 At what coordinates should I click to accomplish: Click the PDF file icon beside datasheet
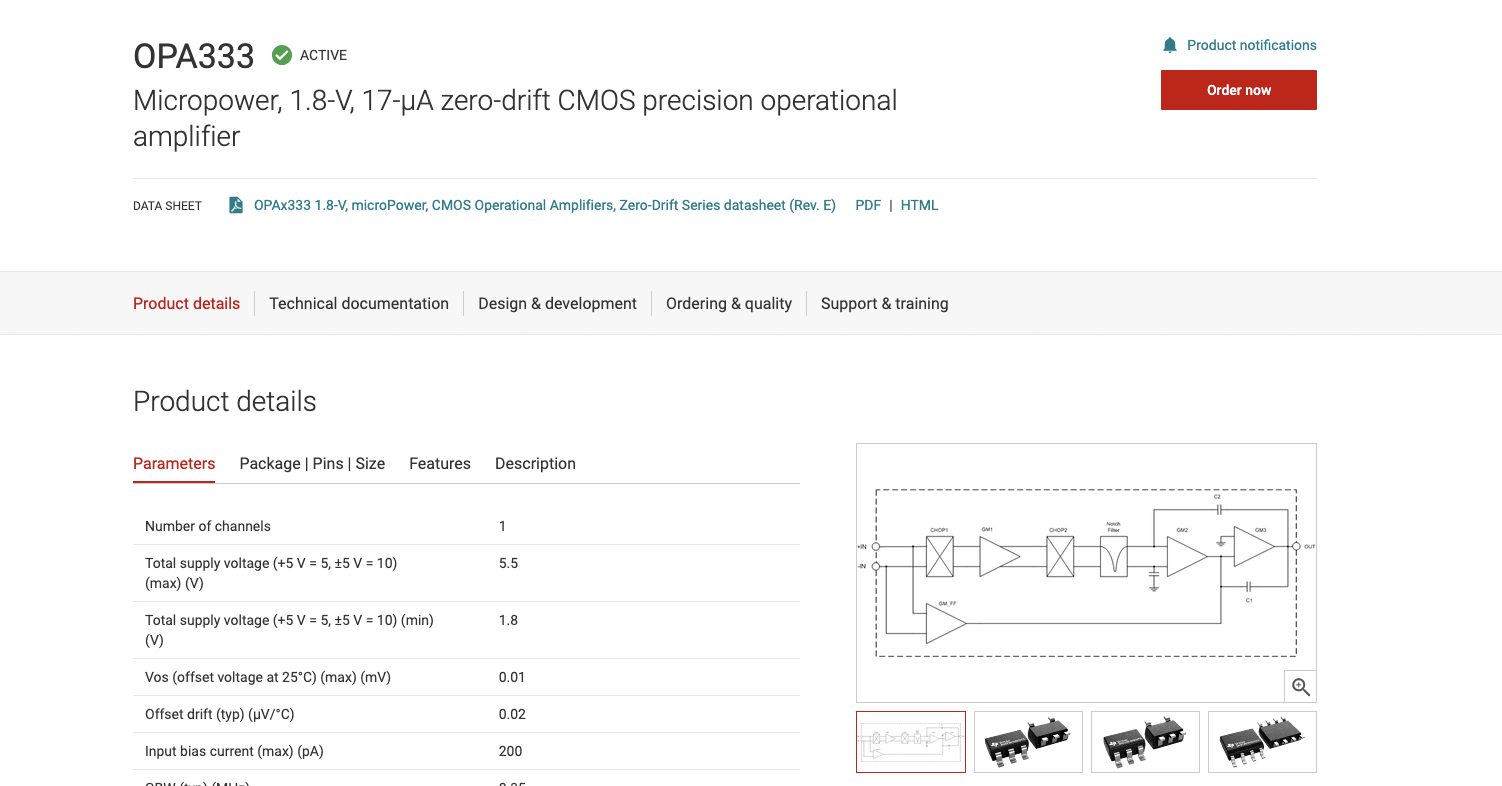point(236,205)
